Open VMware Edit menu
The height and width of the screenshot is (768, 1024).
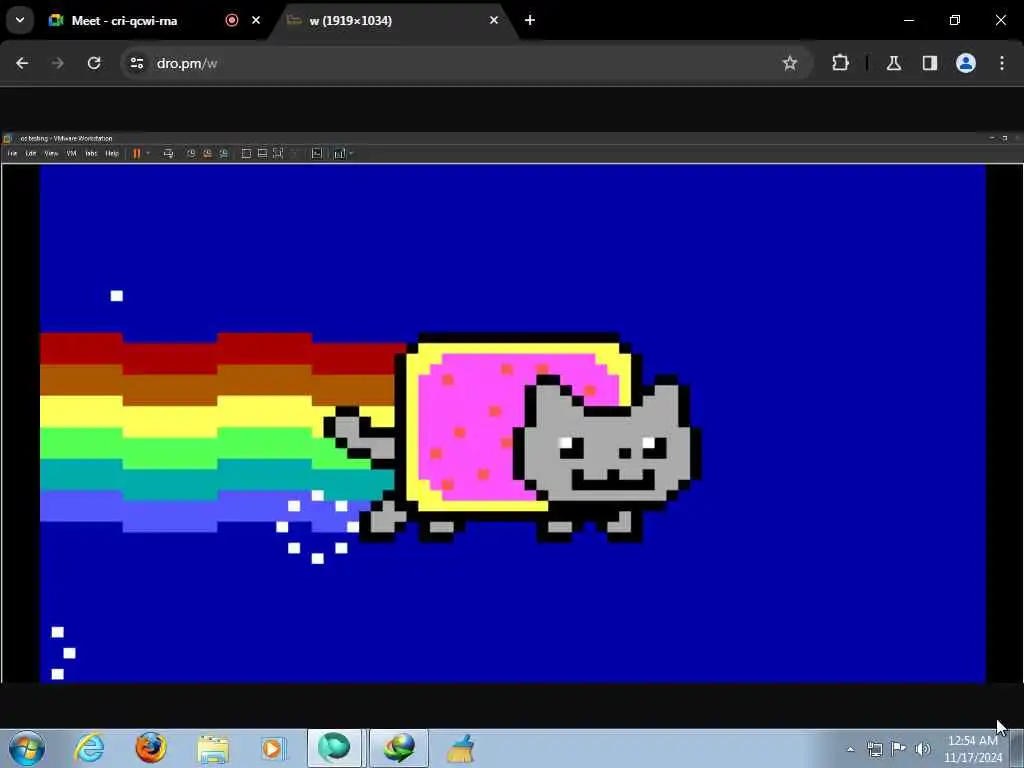[x=31, y=153]
